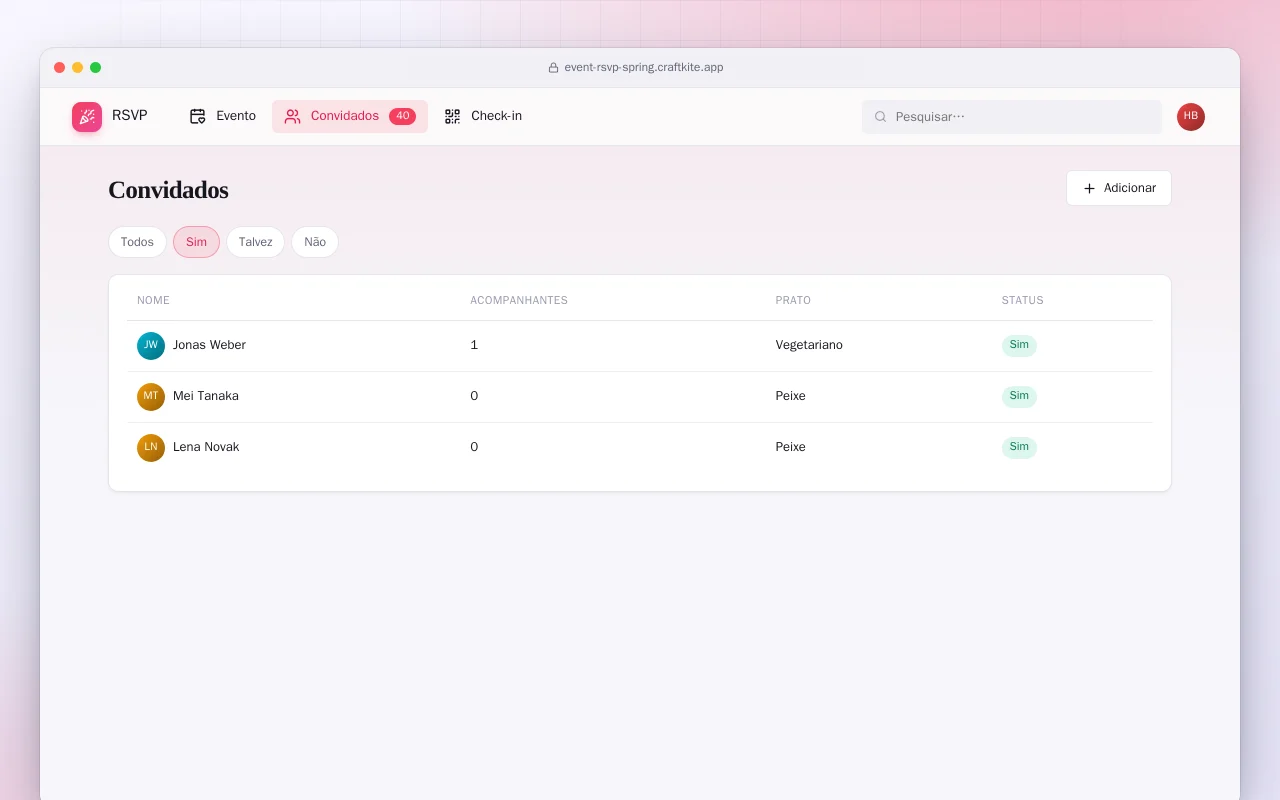The width and height of the screenshot is (1280, 800).
Task: Click Jonas Weber's companions count 1
Action: click(474, 345)
